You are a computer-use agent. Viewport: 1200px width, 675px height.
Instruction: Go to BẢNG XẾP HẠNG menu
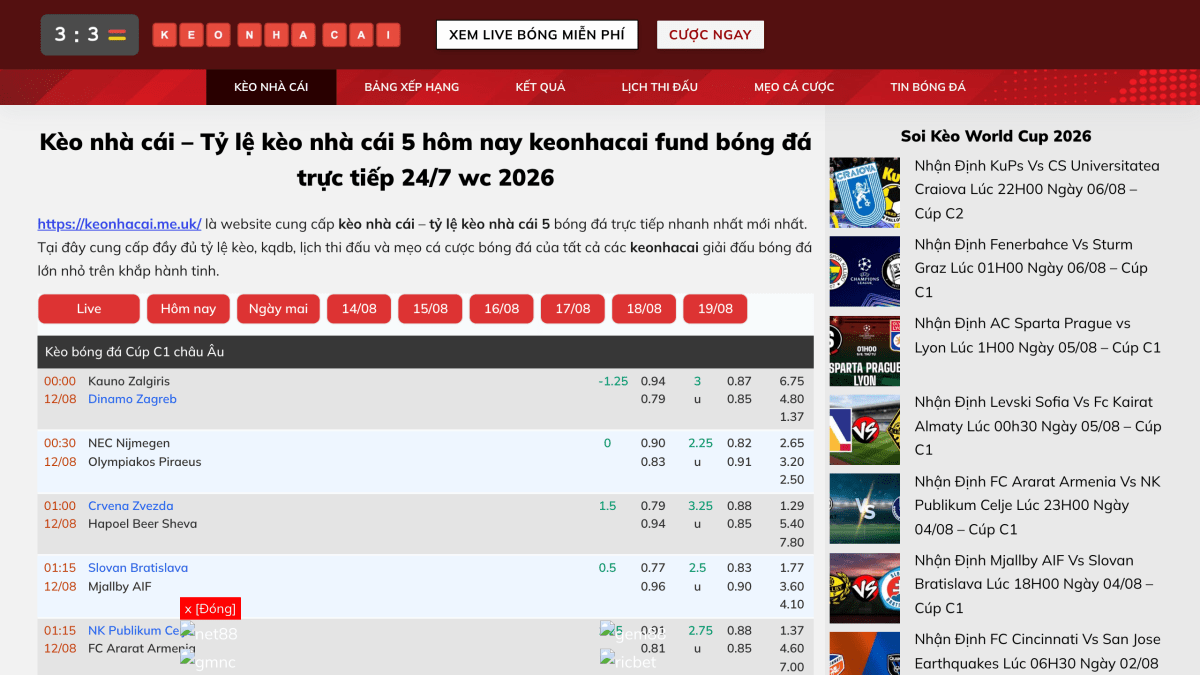click(412, 87)
